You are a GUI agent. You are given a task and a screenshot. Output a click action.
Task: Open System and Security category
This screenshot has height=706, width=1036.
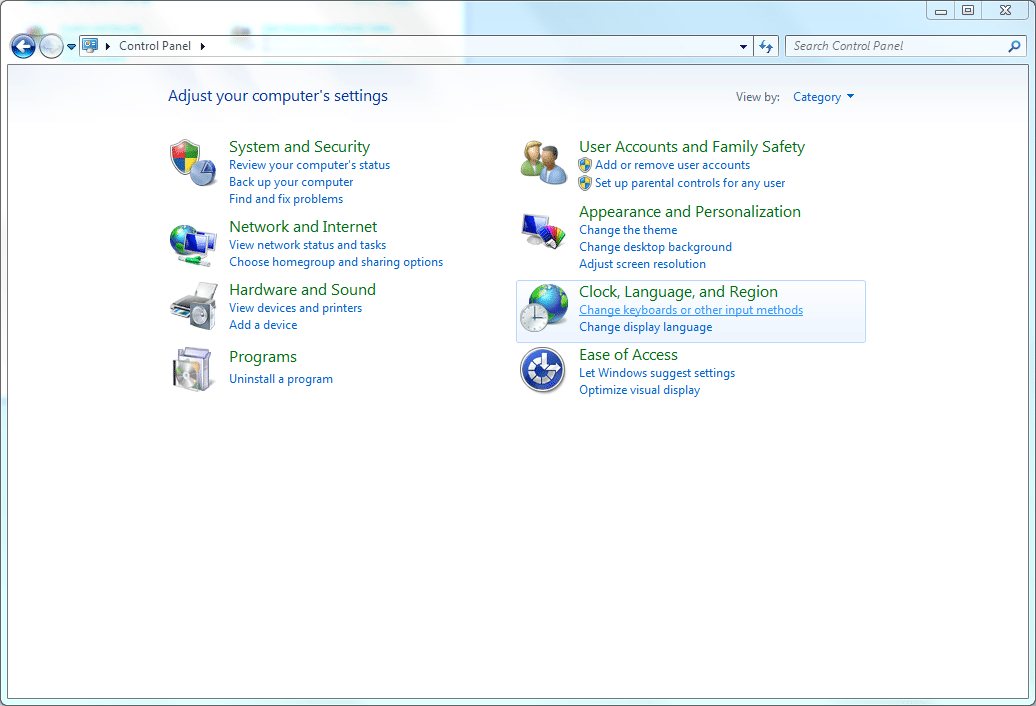coord(299,147)
